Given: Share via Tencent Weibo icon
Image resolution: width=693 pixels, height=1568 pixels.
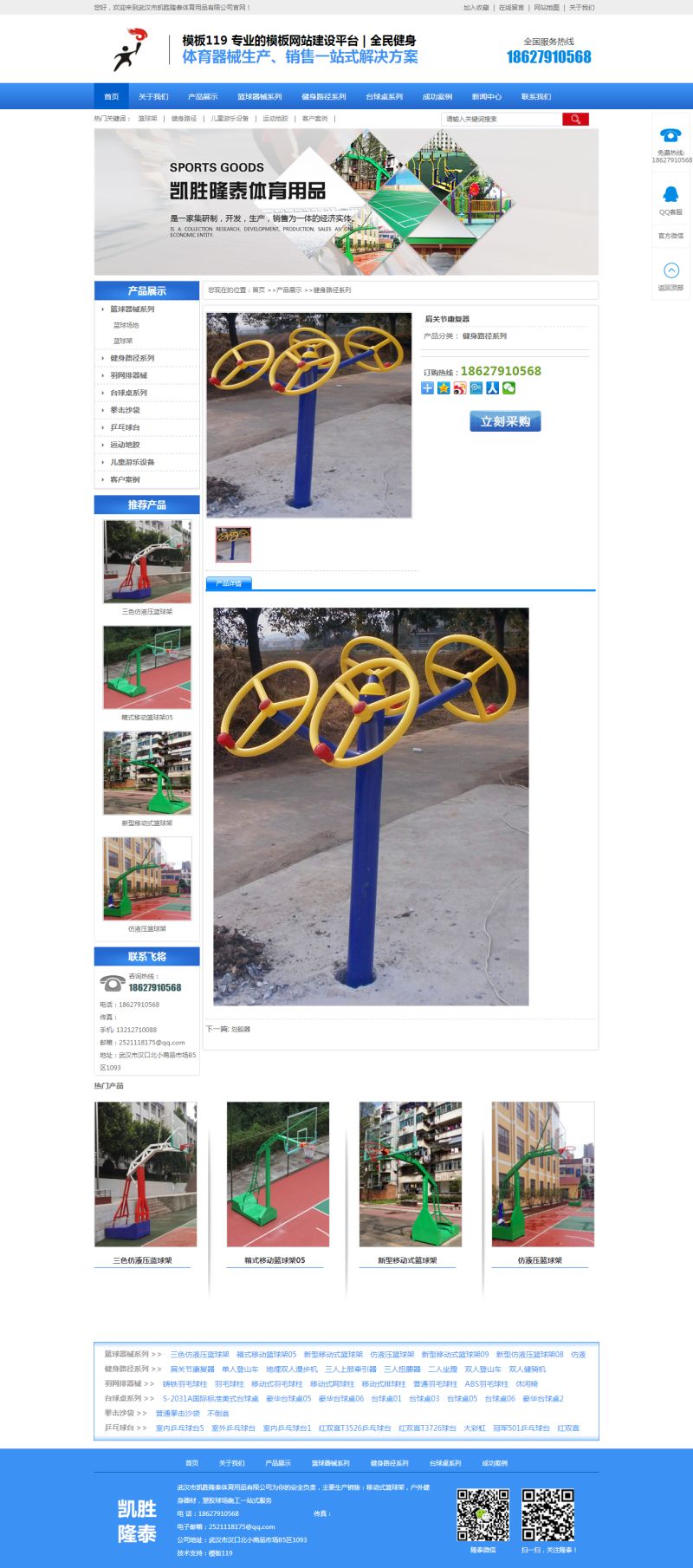Looking at the screenshot, I should [x=476, y=387].
